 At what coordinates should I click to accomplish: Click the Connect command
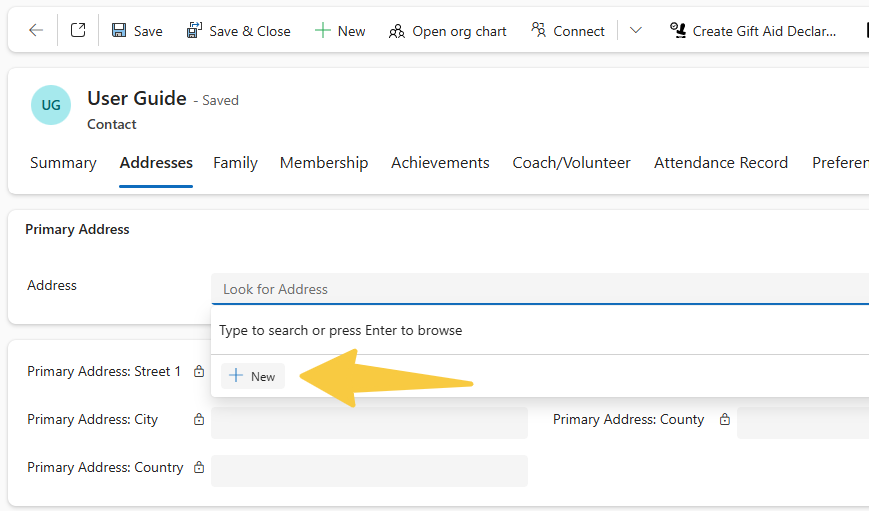[x=567, y=31]
